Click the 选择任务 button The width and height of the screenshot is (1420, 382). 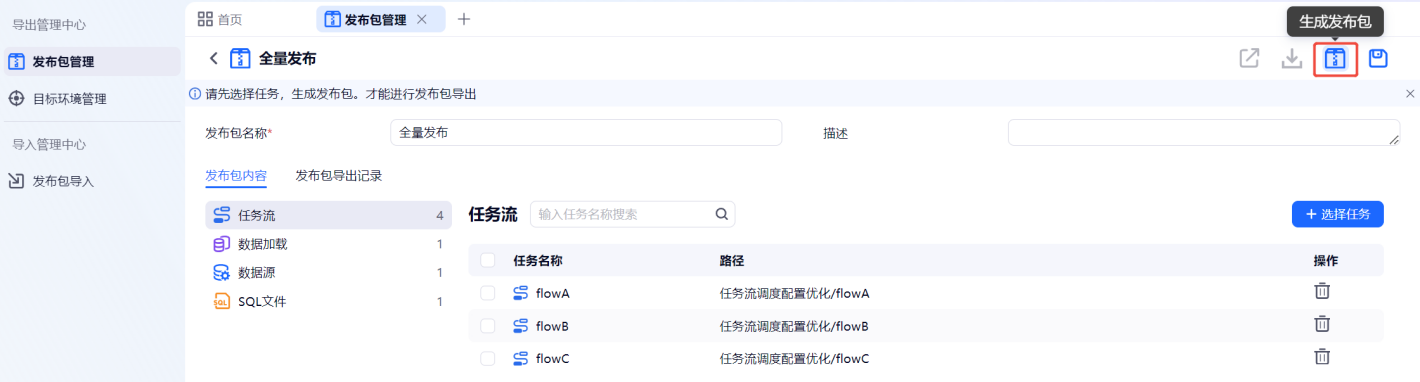tap(1338, 214)
